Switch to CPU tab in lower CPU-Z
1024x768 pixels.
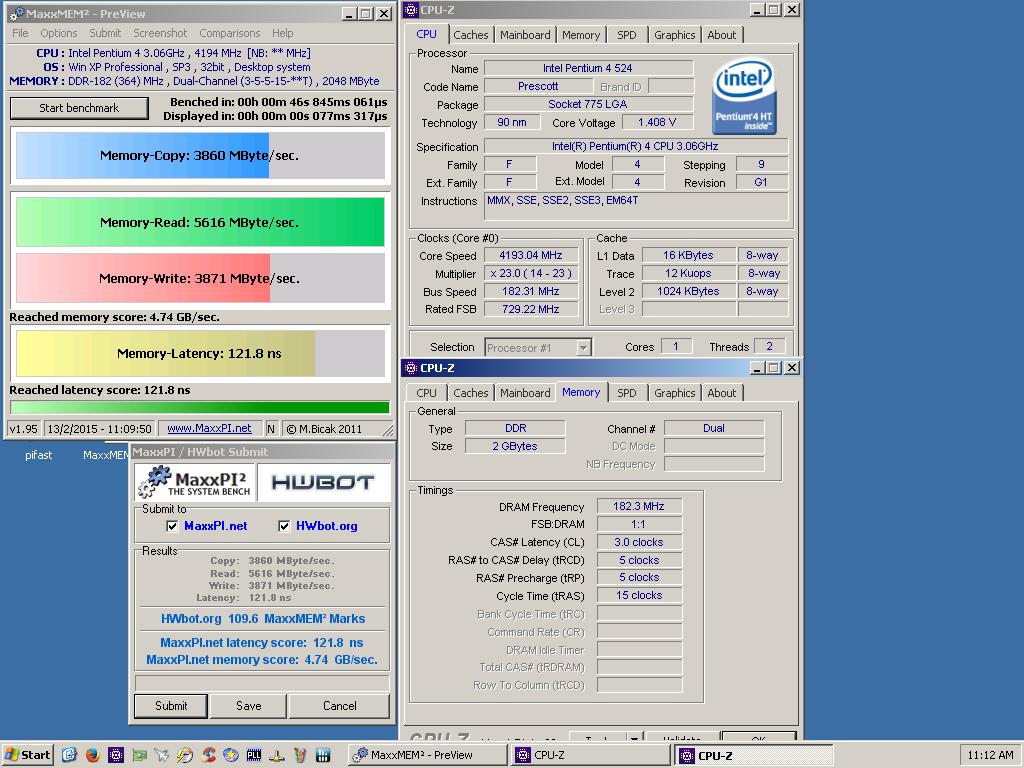(x=426, y=393)
